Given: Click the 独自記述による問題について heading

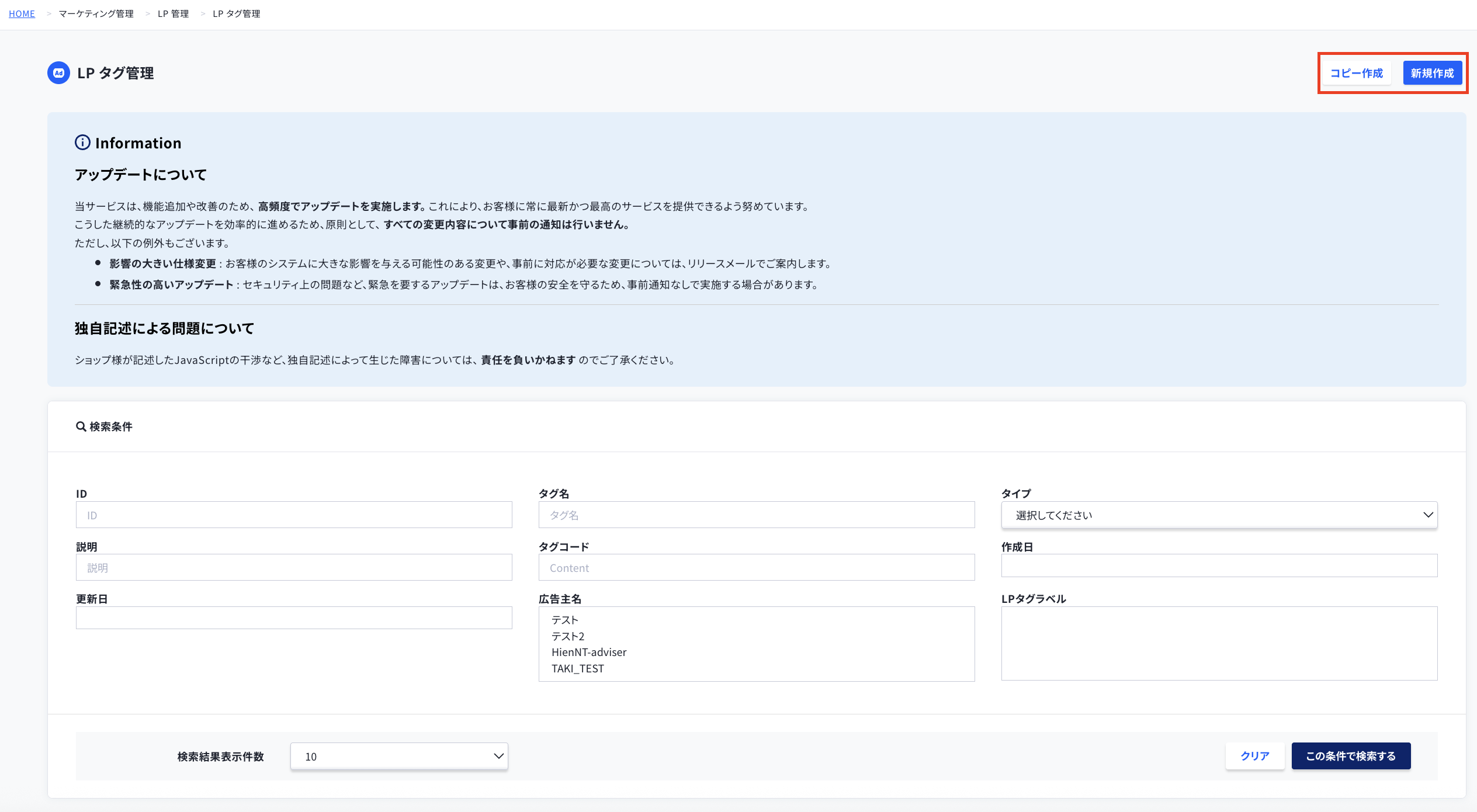Looking at the screenshot, I should (x=164, y=328).
